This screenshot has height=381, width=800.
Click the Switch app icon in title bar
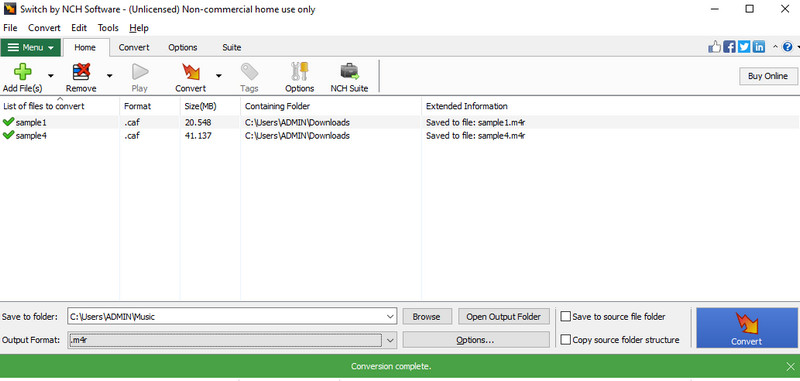(x=10, y=9)
